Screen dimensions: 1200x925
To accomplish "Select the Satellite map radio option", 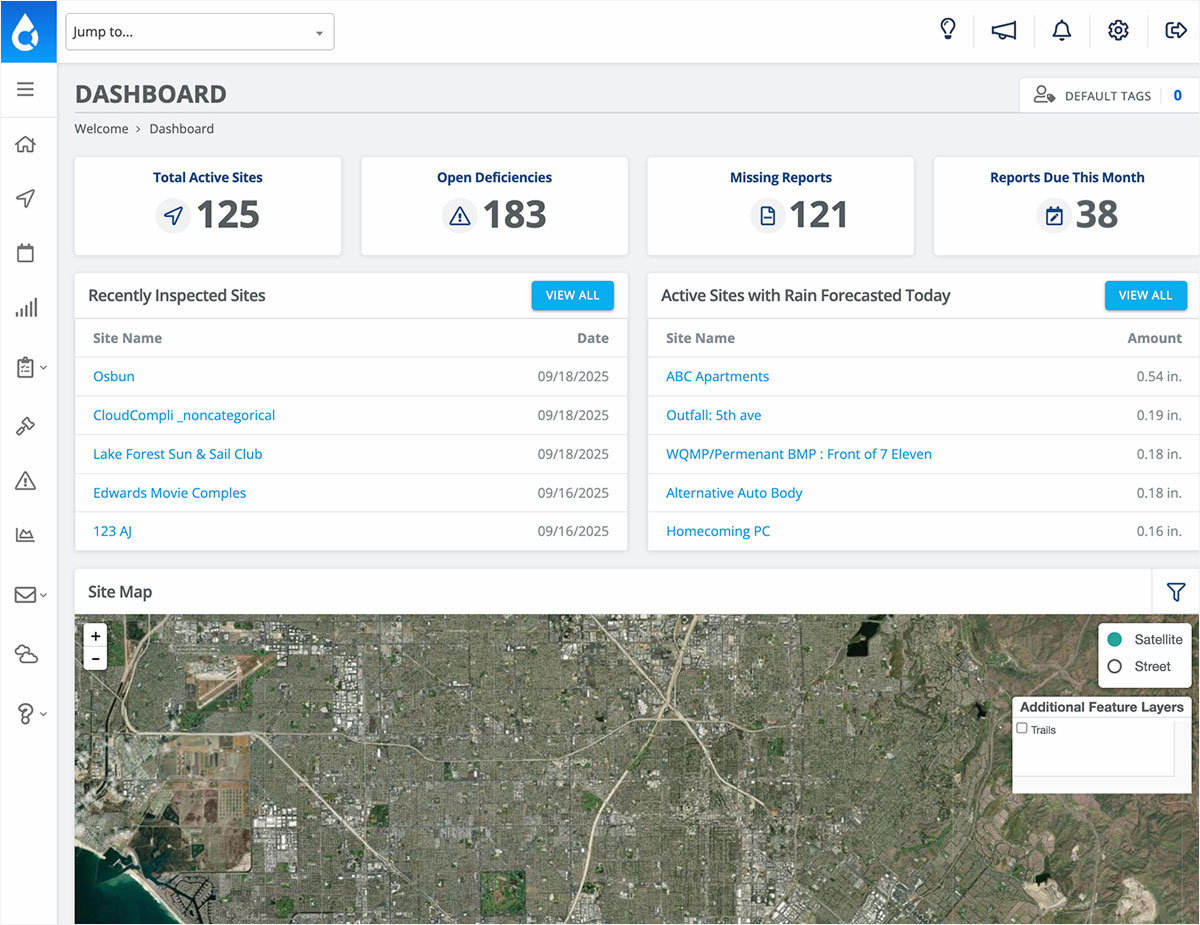I will tap(1115, 639).
